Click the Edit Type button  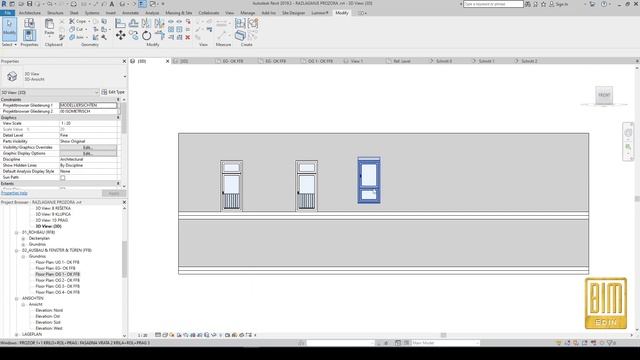point(113,92)
